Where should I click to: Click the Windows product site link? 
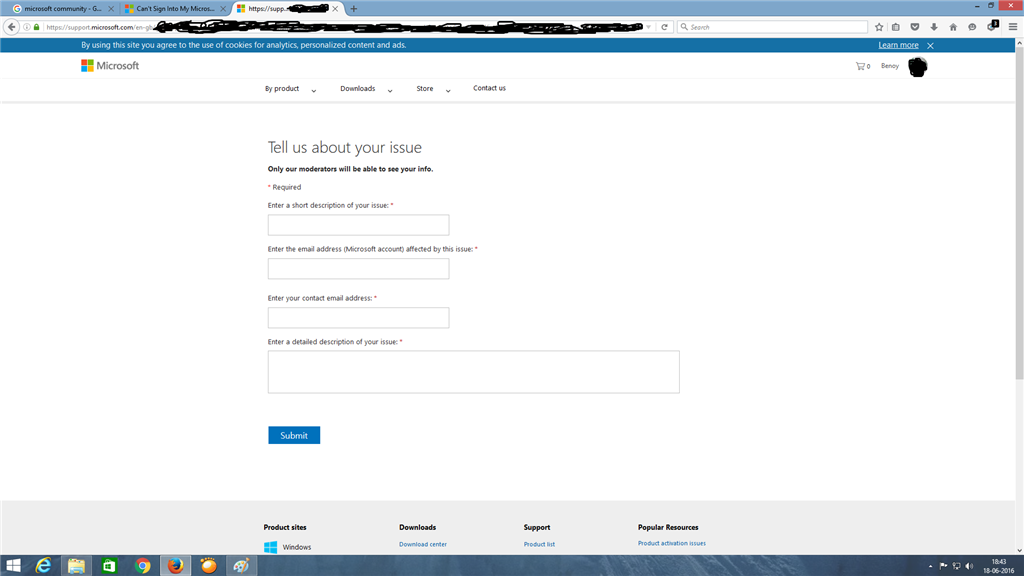288,547
